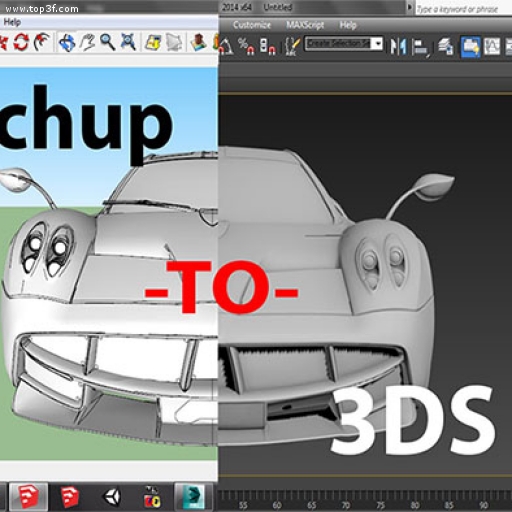The width and height of the screenshot is (512, 512).
Task: Click the yellow Previous view icon in SketchUp
Action: point(153,43)
